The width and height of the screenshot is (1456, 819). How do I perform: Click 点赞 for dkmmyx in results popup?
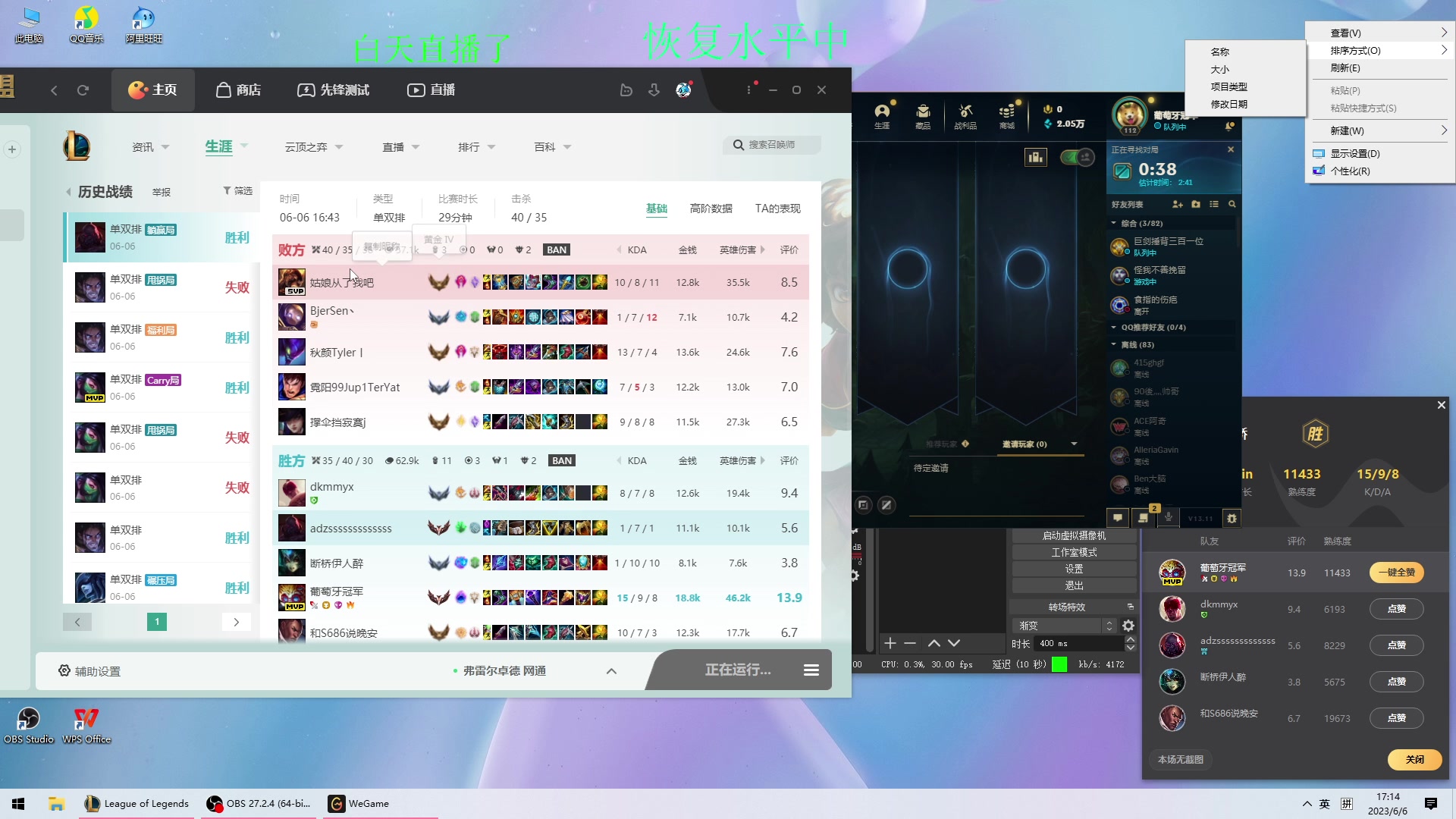coord(1397,609)
